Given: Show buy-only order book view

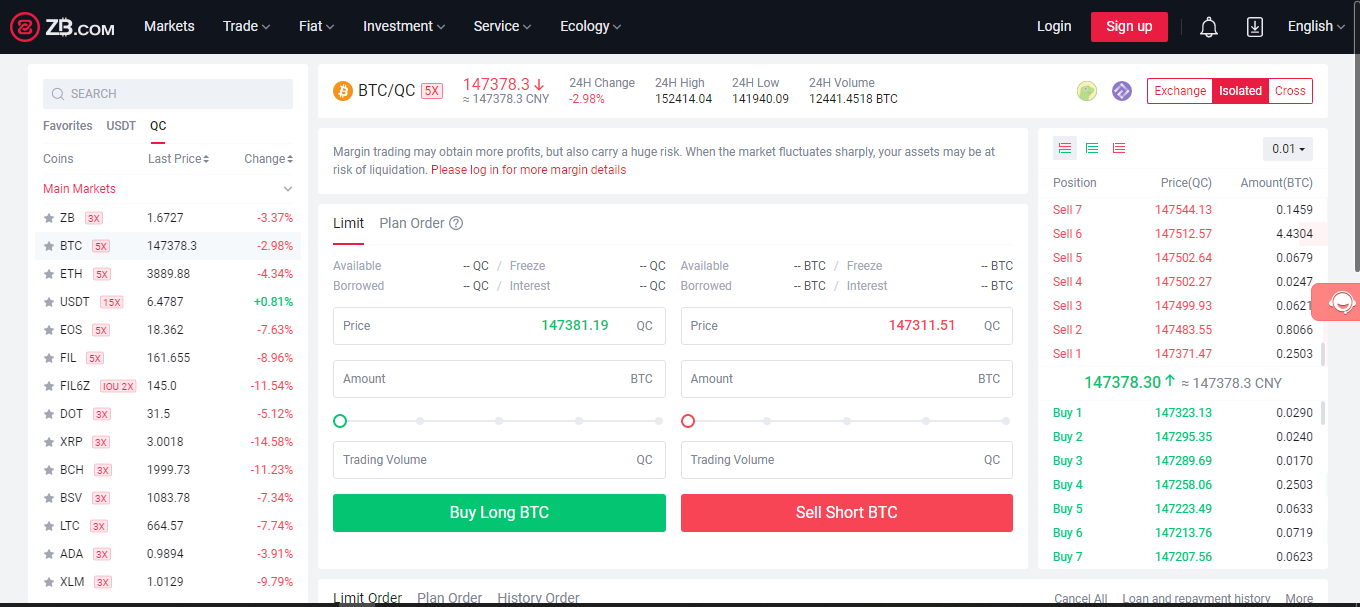Looking at the screenshot, I should 1092,148.
